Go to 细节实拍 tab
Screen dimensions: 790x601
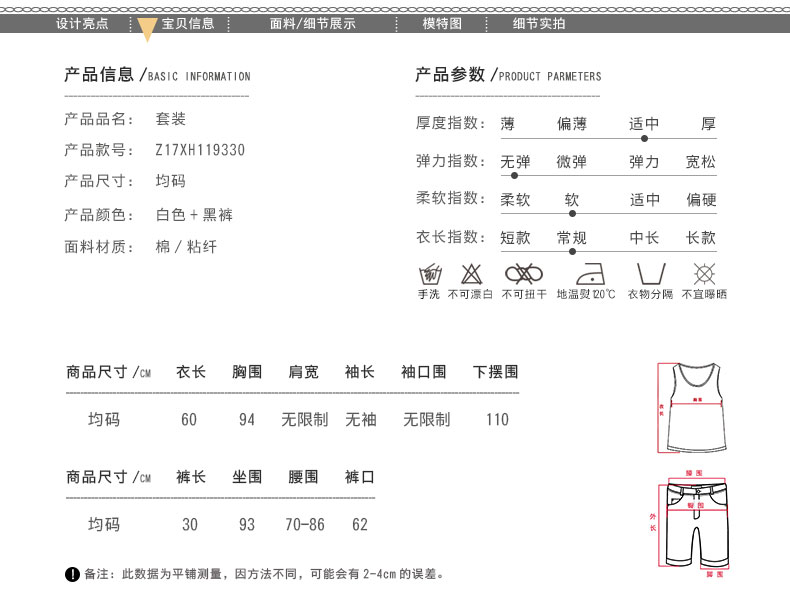coord(539,24)
